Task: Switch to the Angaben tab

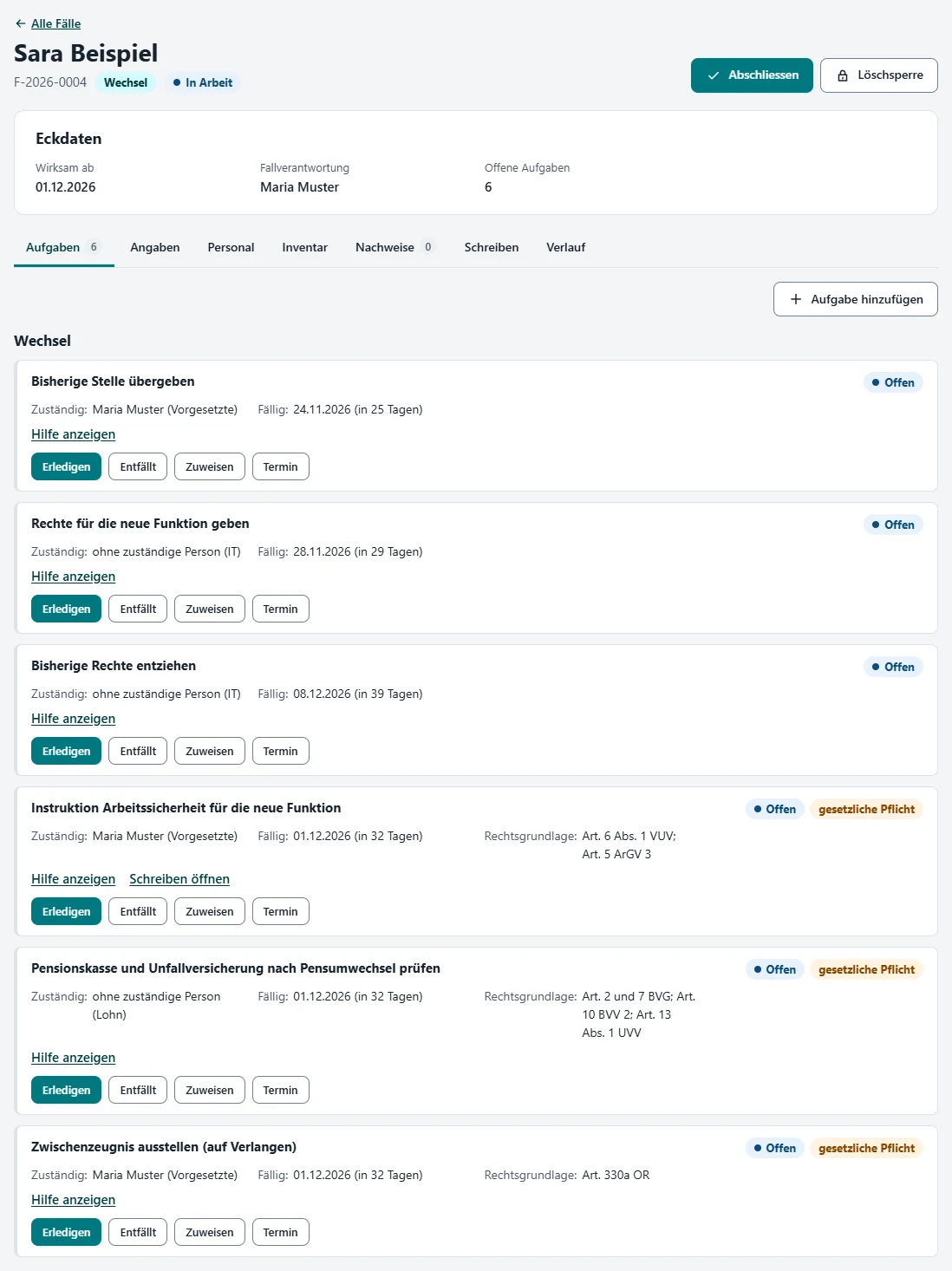Action: 155,247
